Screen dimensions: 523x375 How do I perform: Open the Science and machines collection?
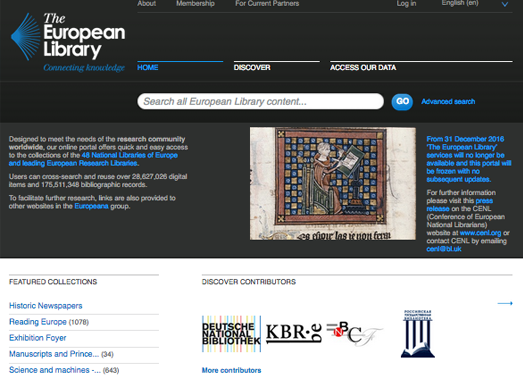click(55, 370)
